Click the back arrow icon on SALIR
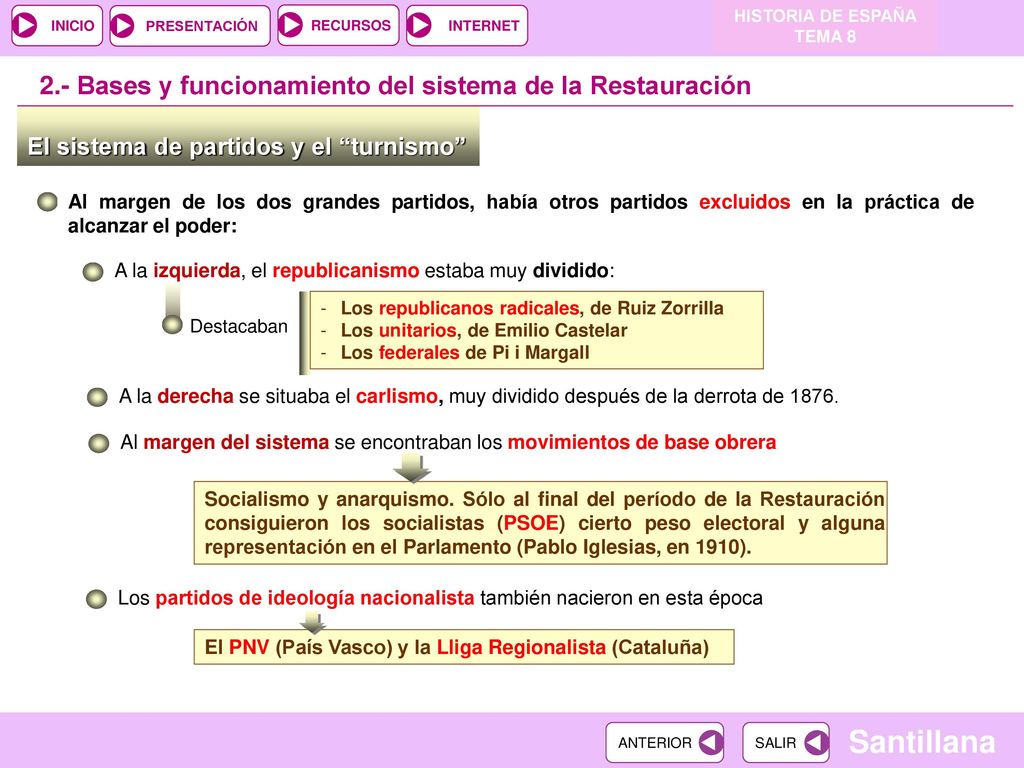 (x=816, y=743)
